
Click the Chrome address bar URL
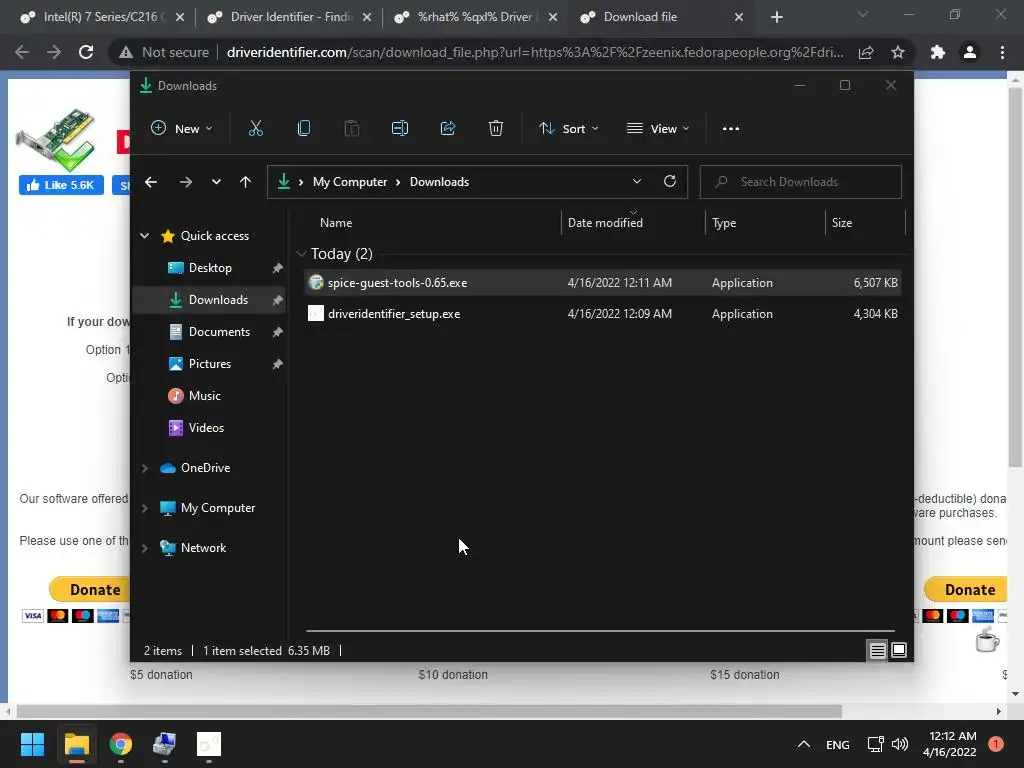pos(535,52)
